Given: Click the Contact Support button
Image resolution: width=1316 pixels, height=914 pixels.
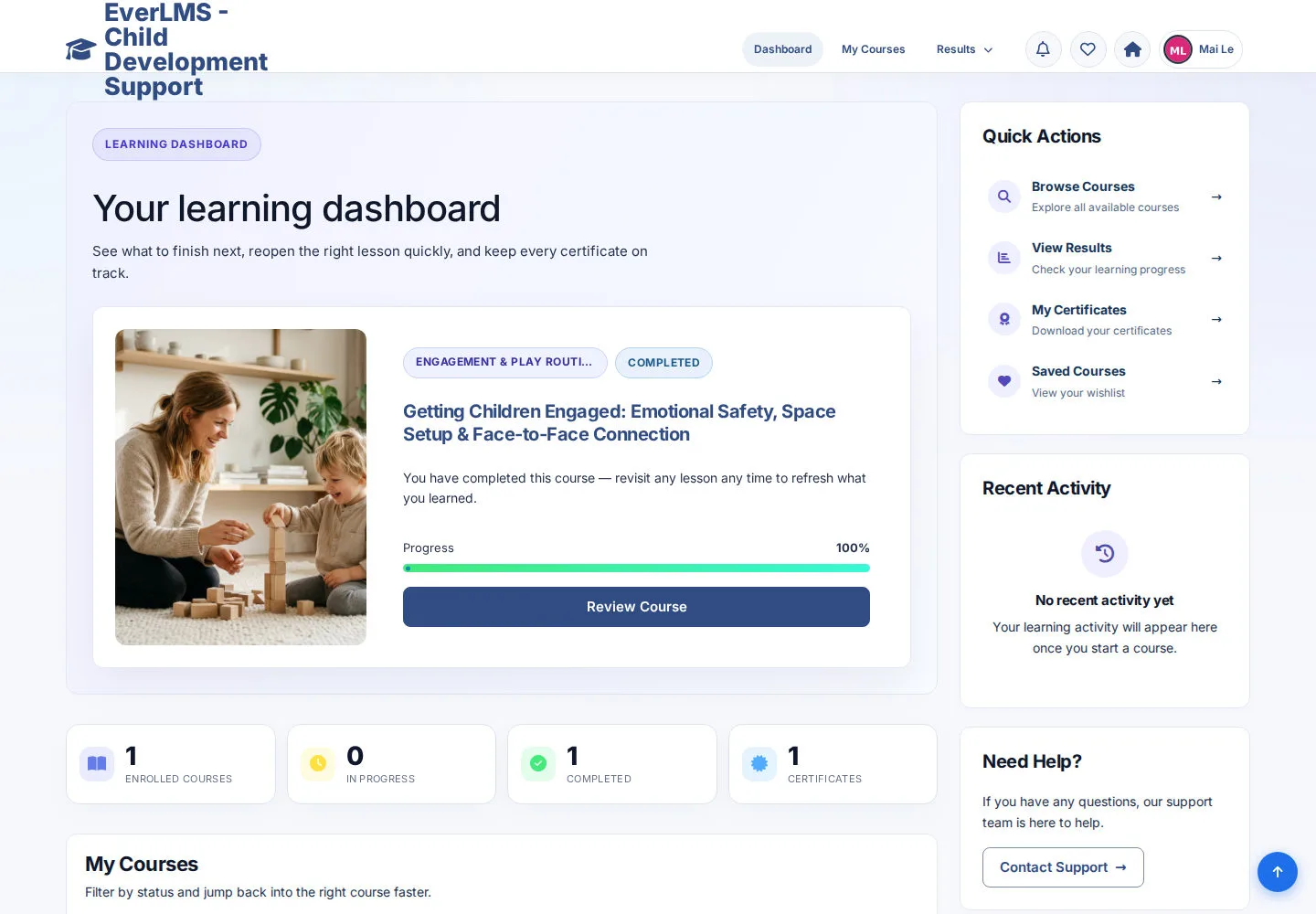Looking at the screenshot, I should tap(1063, 867).
